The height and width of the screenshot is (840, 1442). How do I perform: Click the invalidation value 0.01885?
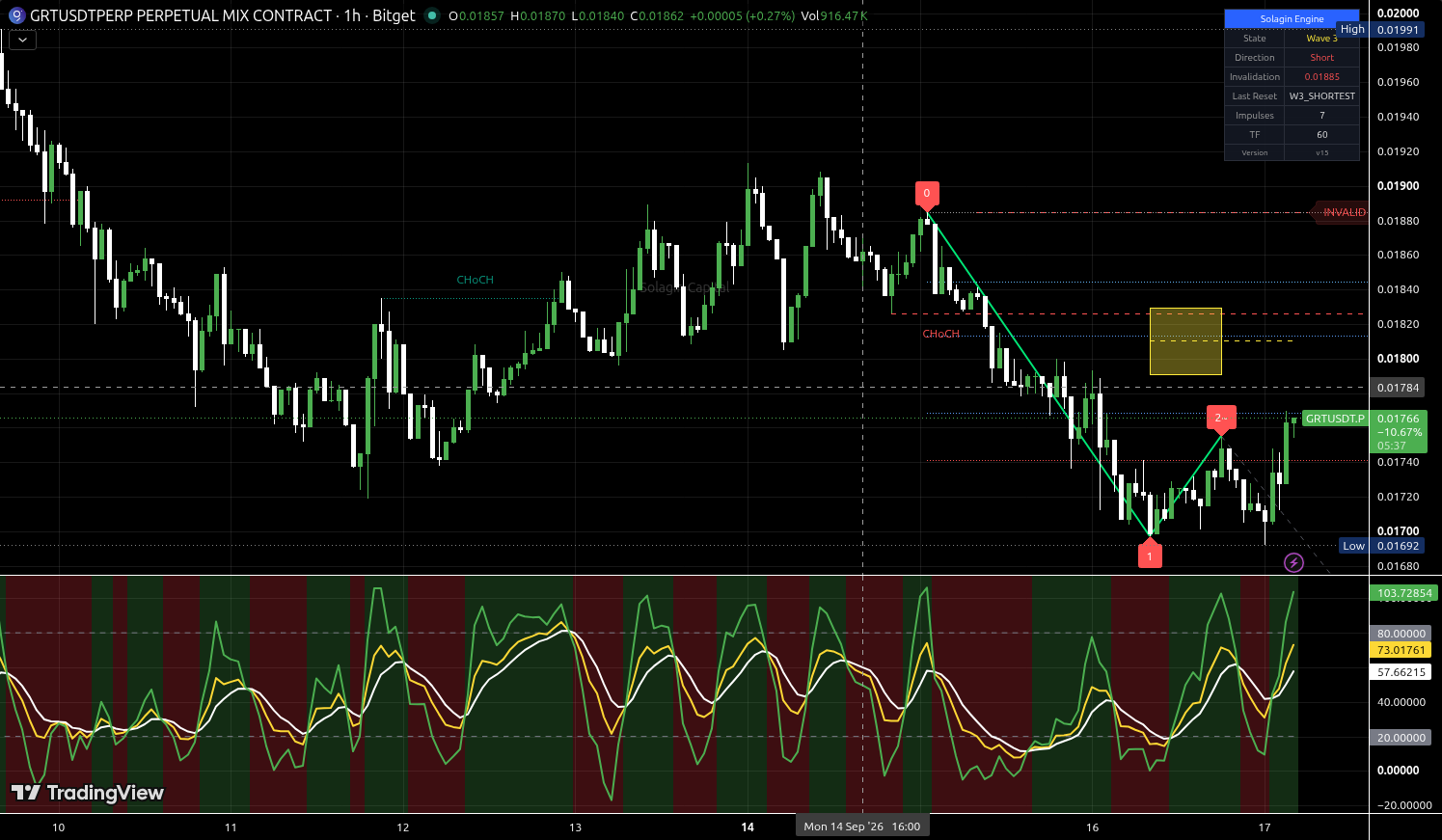click(1321, 77)
